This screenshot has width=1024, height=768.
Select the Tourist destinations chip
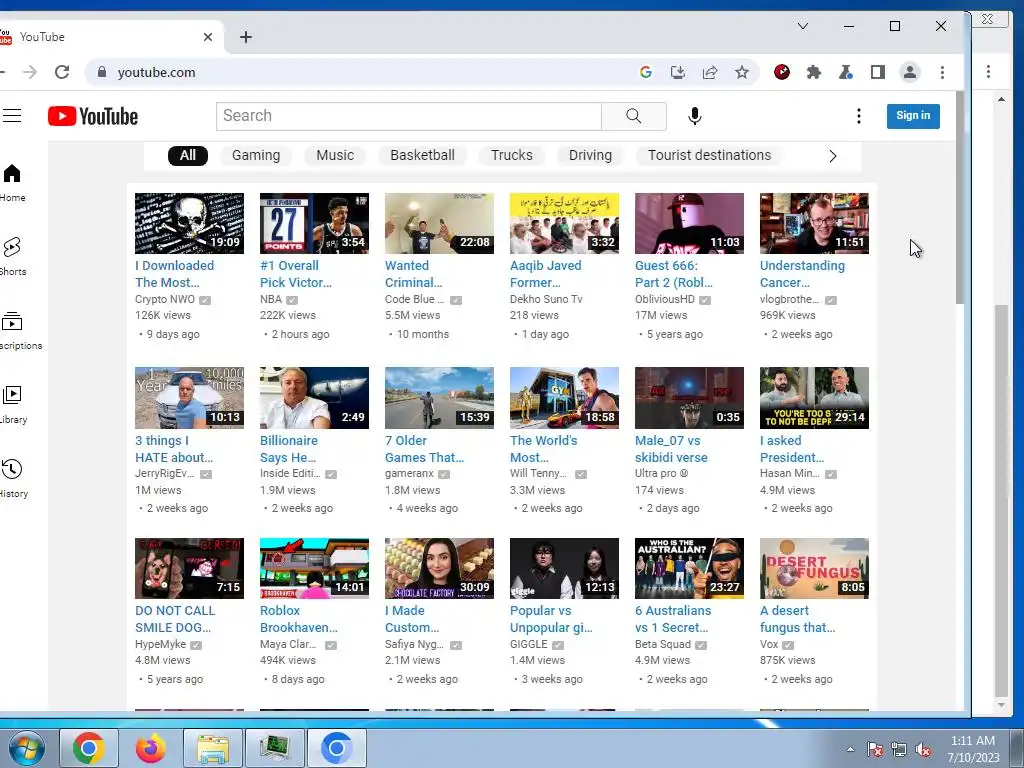click(709, 155)
